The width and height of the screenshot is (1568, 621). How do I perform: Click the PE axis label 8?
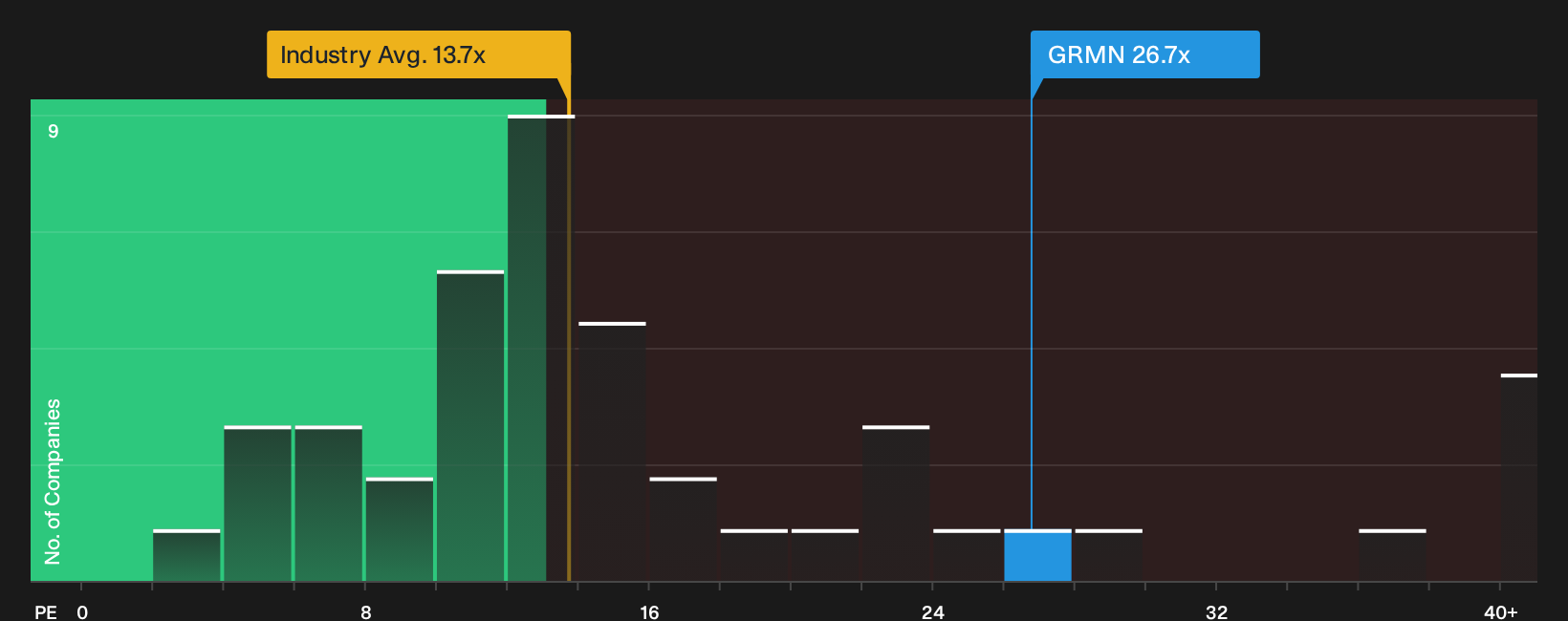coord(366,612)
